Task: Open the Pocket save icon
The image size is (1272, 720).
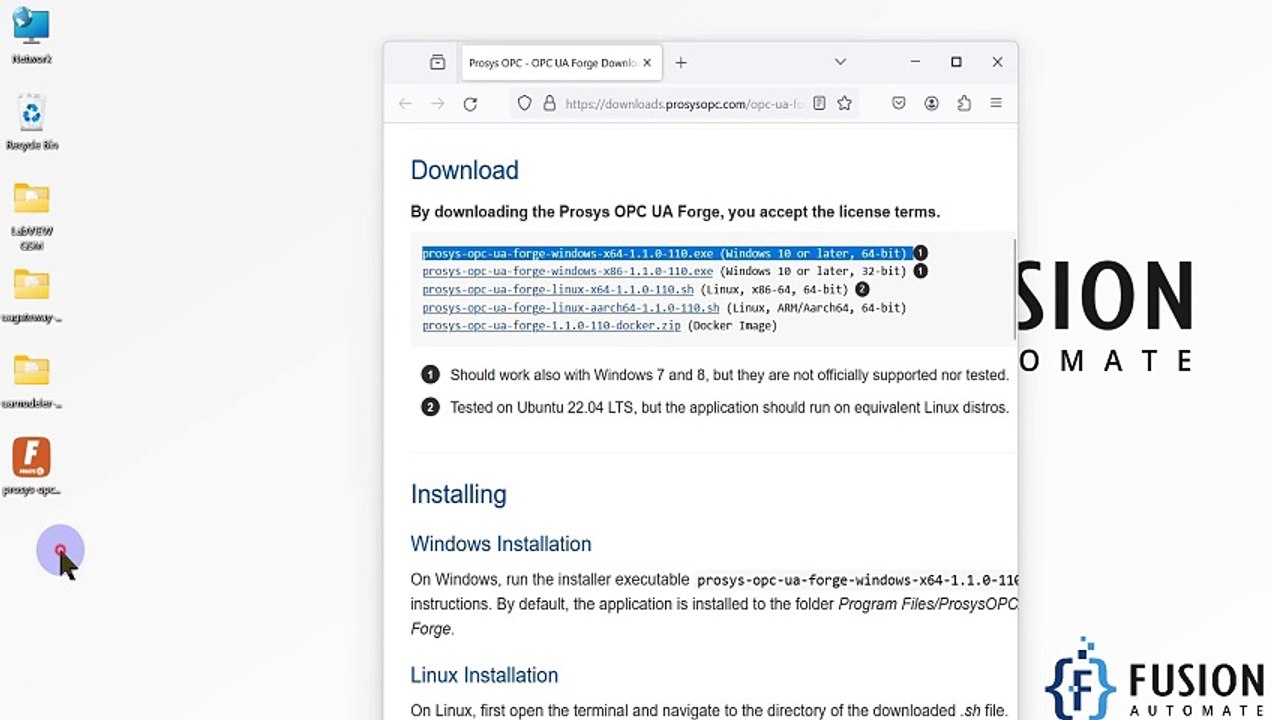Action: click(899, 103)
